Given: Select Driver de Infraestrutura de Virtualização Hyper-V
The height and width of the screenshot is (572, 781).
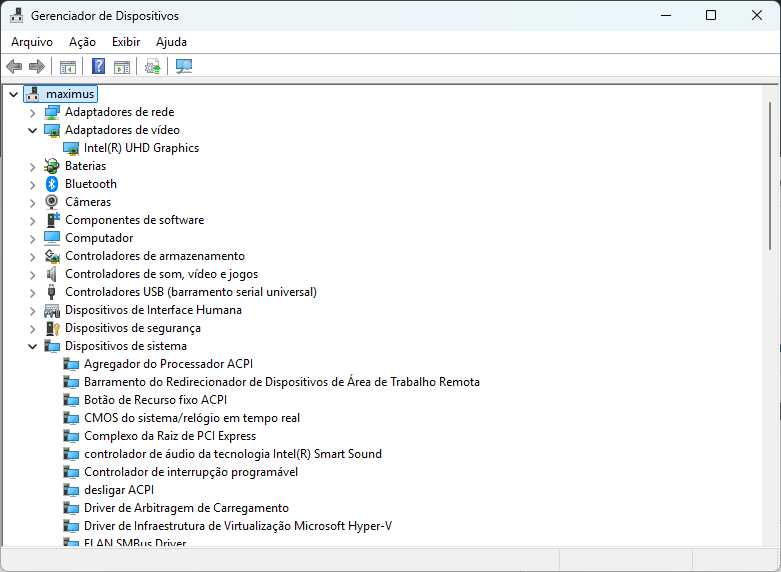Looking at the screenshot, I should coord(238,526).
